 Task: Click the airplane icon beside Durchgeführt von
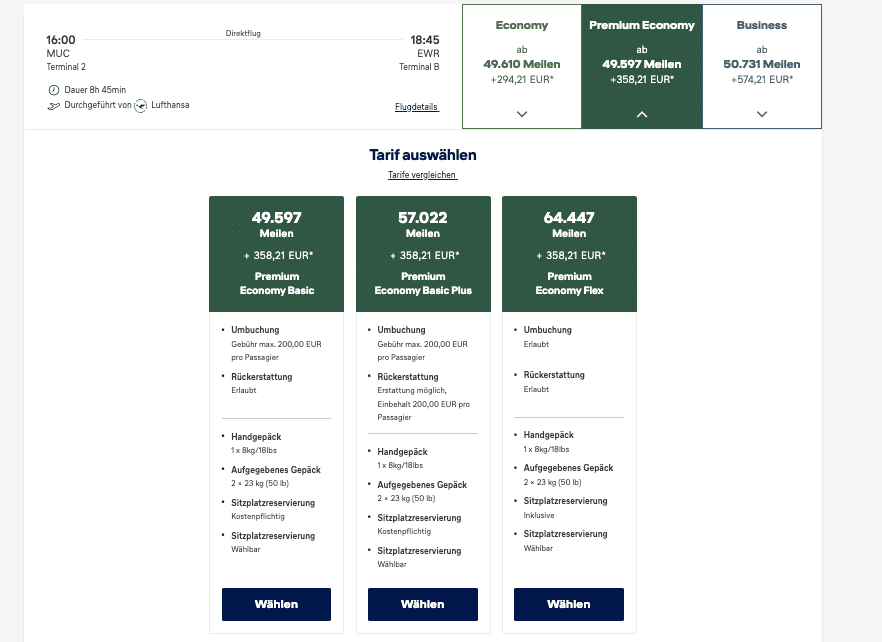53,105
